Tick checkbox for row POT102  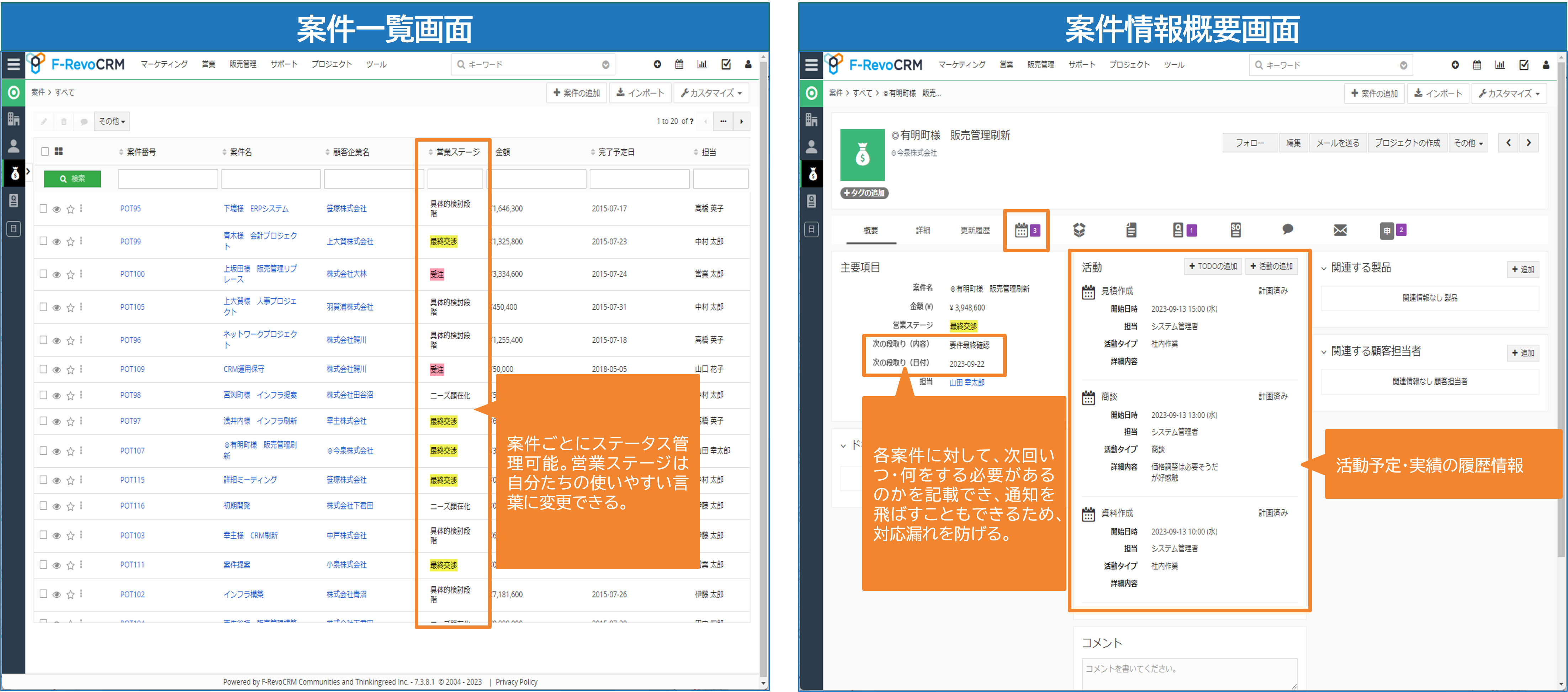tap(43, 593)
